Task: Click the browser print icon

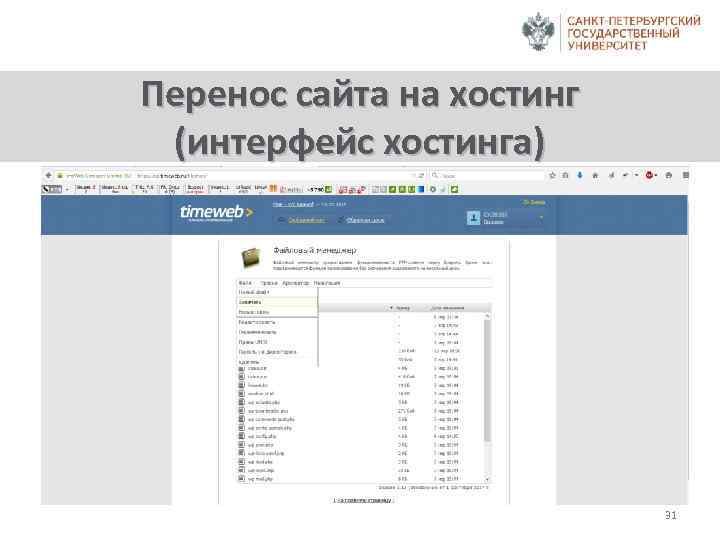Action: pyautogui.click(x=669, y=175)
